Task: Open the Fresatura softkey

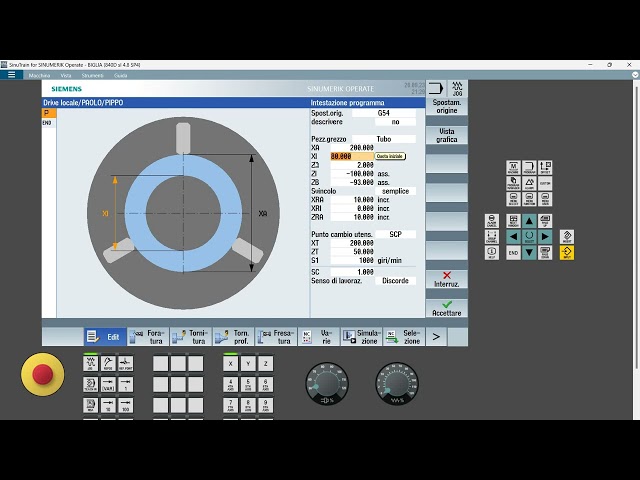Action: pyautogui.click(x=276, y=337)
